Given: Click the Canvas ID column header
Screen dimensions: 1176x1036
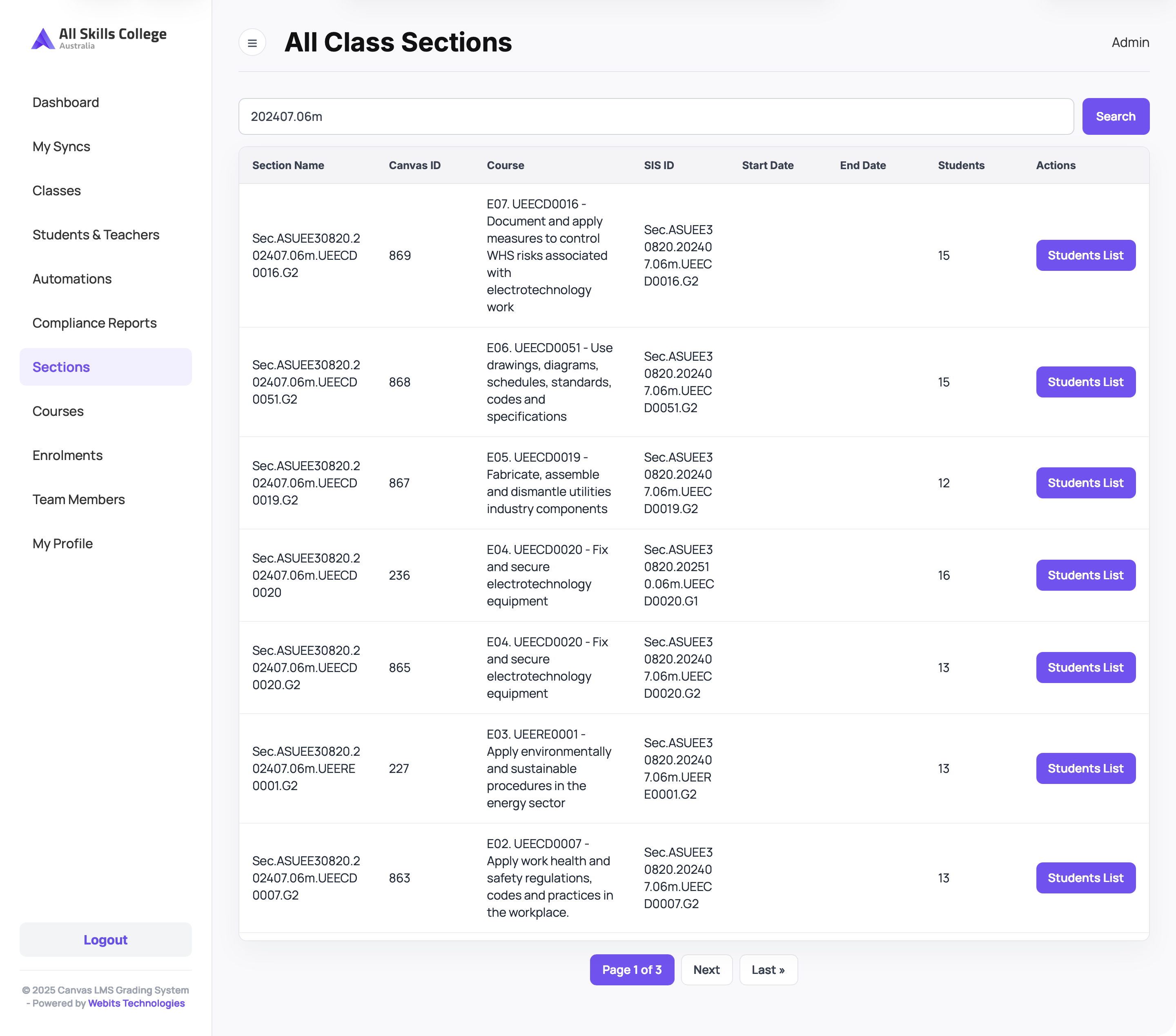Looking at the screenshot, I should pyautogui.click(x=415, y=165).
